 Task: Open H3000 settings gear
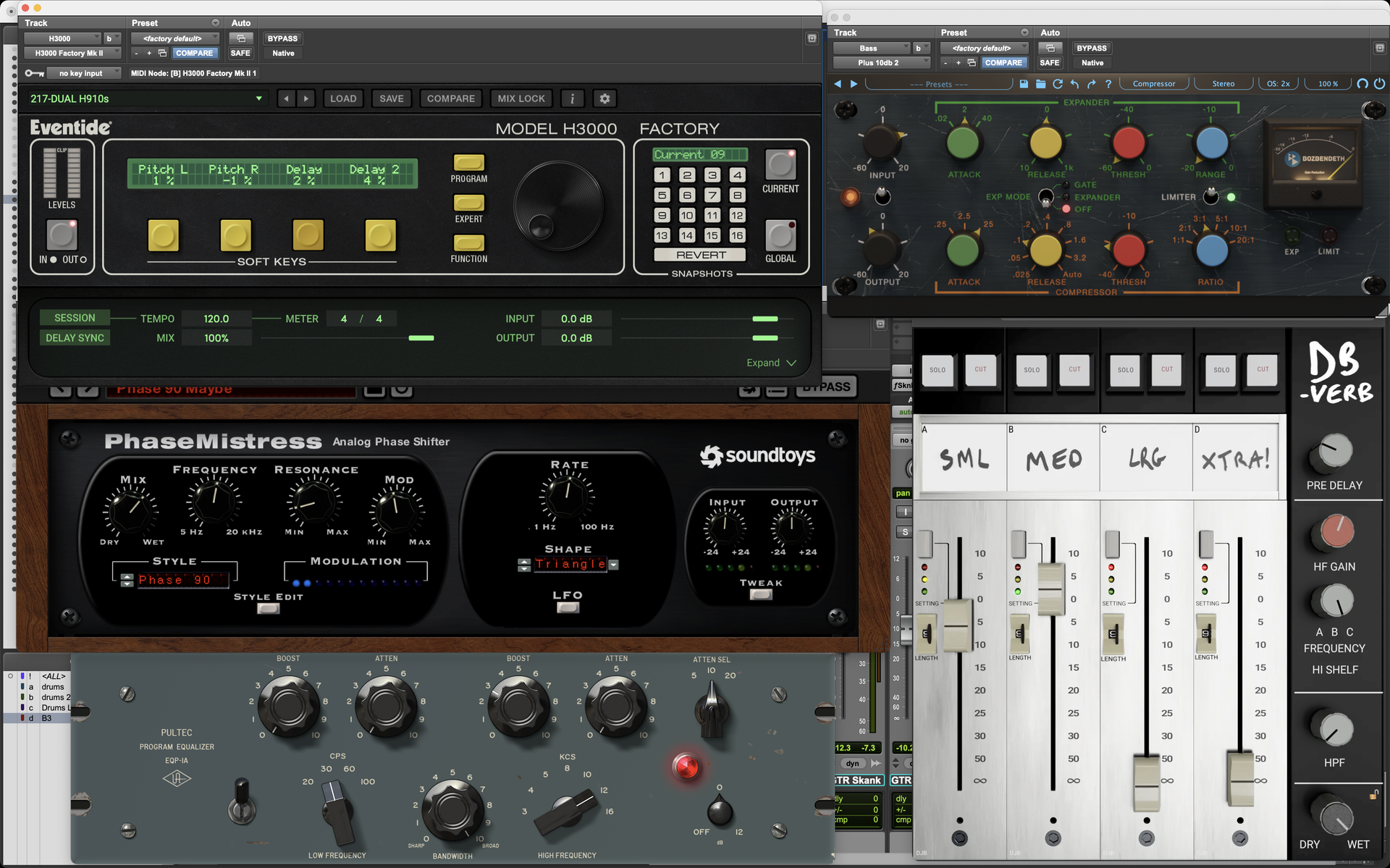click(605, 98)
